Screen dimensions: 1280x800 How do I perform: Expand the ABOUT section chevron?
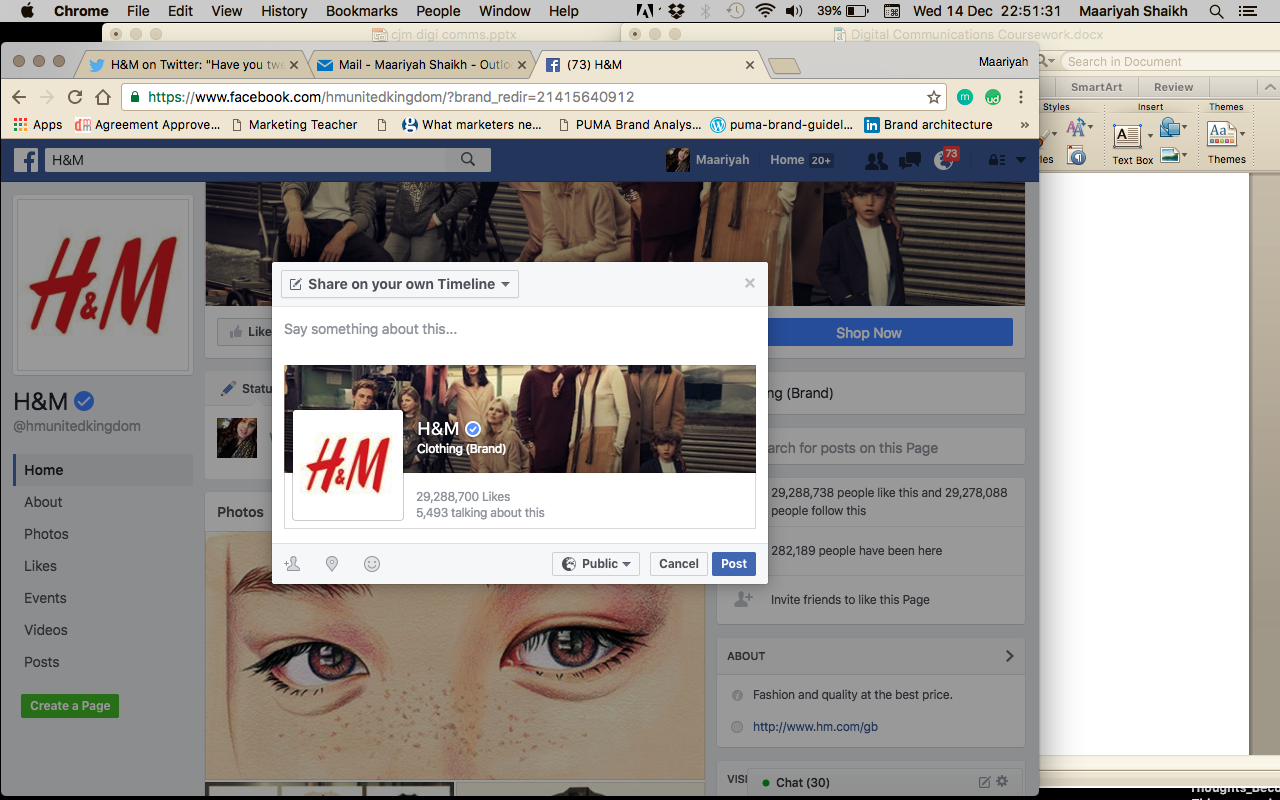tap(1009, 656)
